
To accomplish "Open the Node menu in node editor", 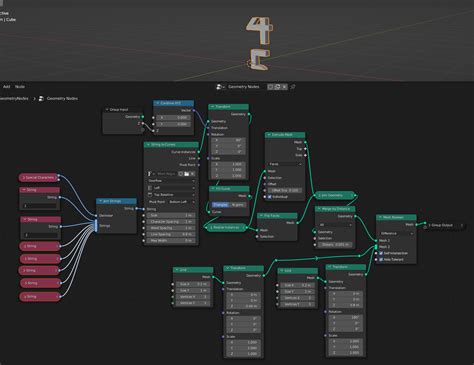I will (20, 87).
